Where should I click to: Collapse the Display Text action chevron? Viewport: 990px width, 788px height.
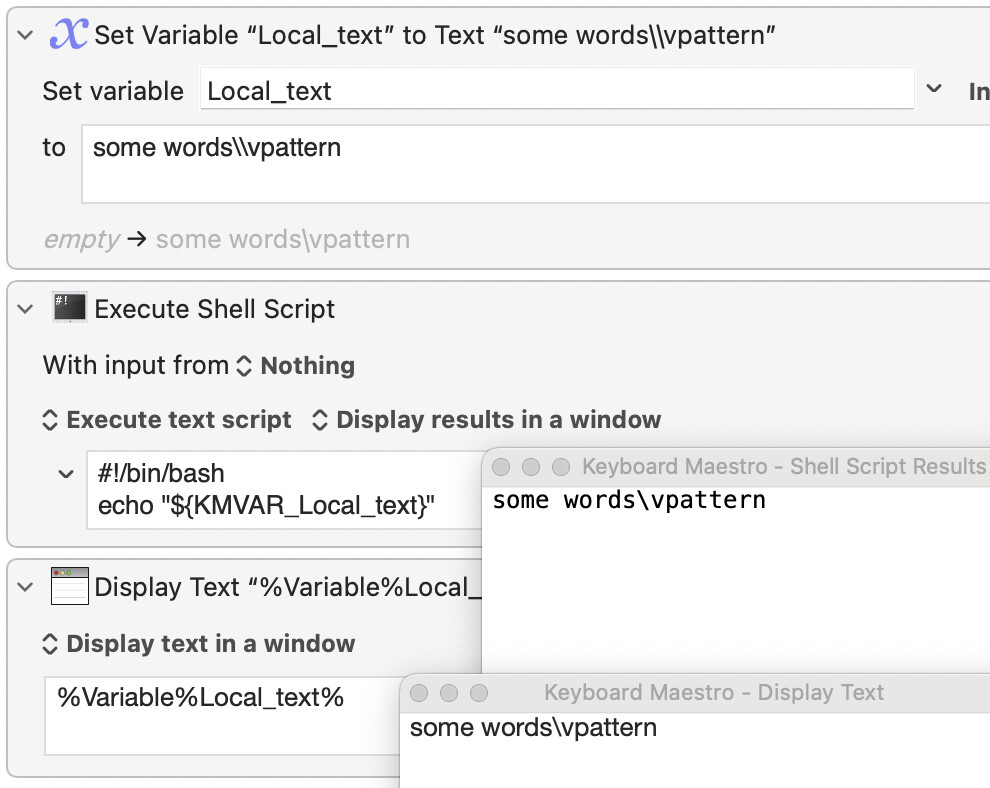(25, 587)
